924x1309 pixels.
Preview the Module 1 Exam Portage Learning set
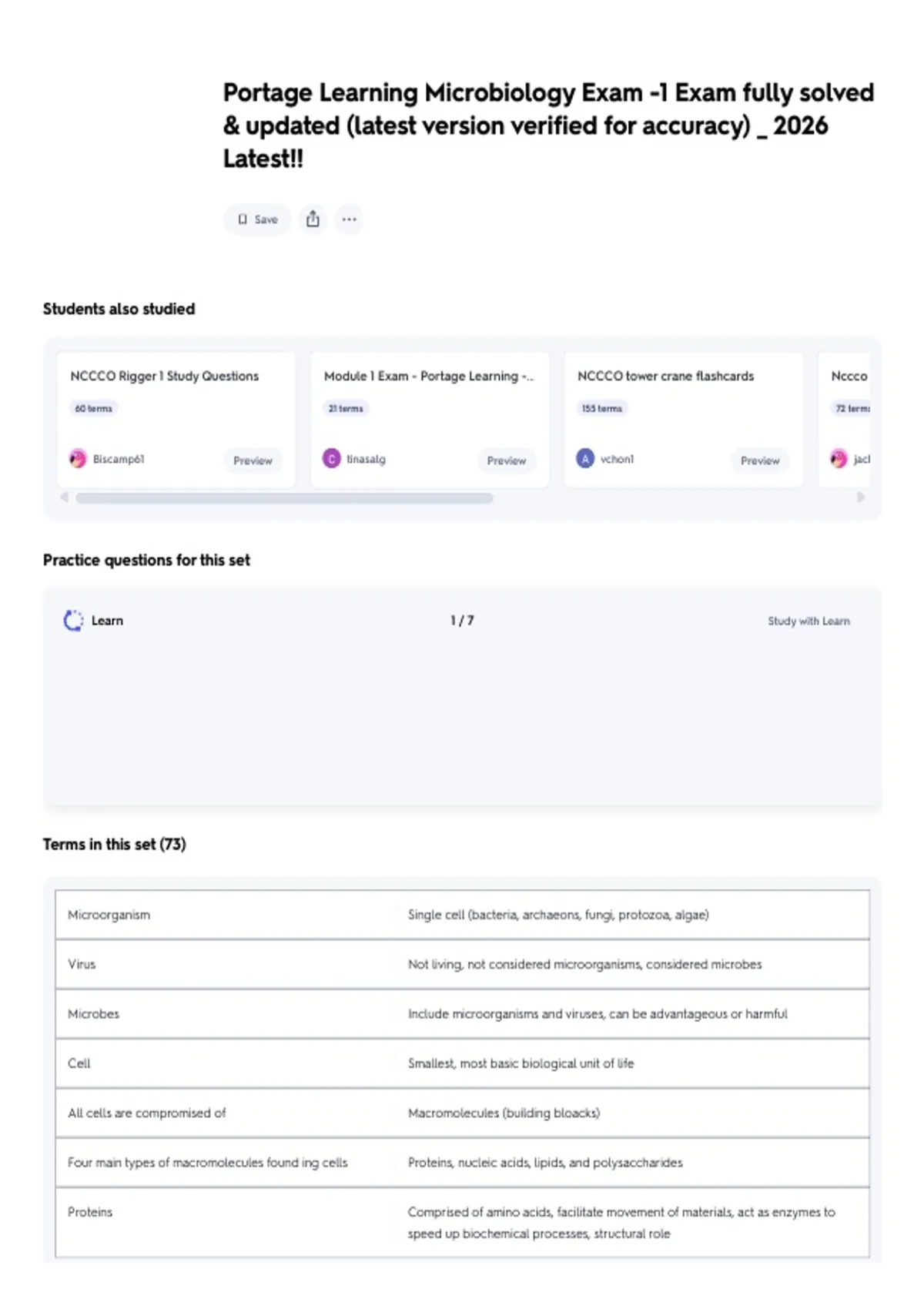tap(507, 460)
